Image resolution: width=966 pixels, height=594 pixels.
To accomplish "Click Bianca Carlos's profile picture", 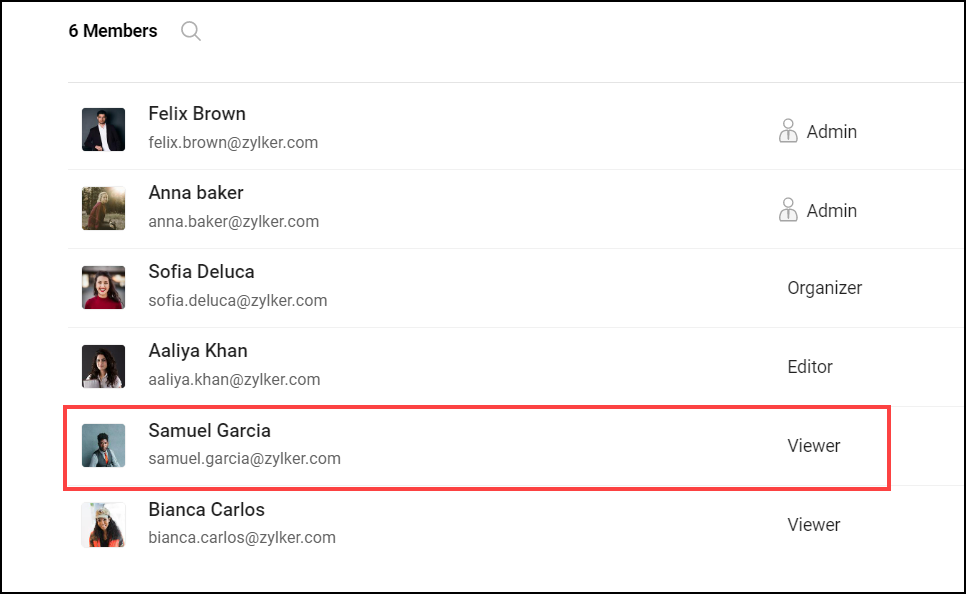I will tap(103, 524).
